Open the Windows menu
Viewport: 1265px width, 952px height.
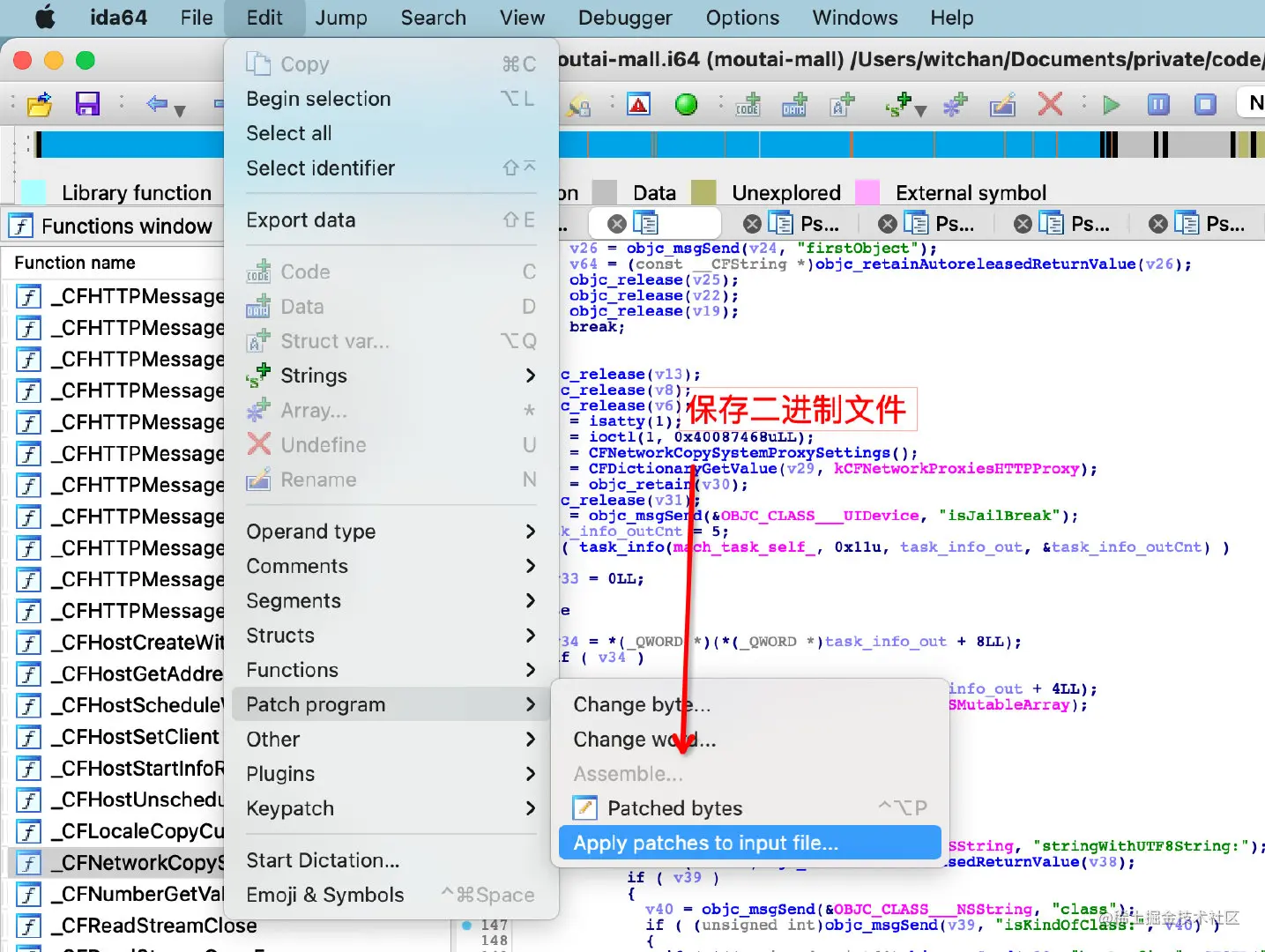click(855, 18)
